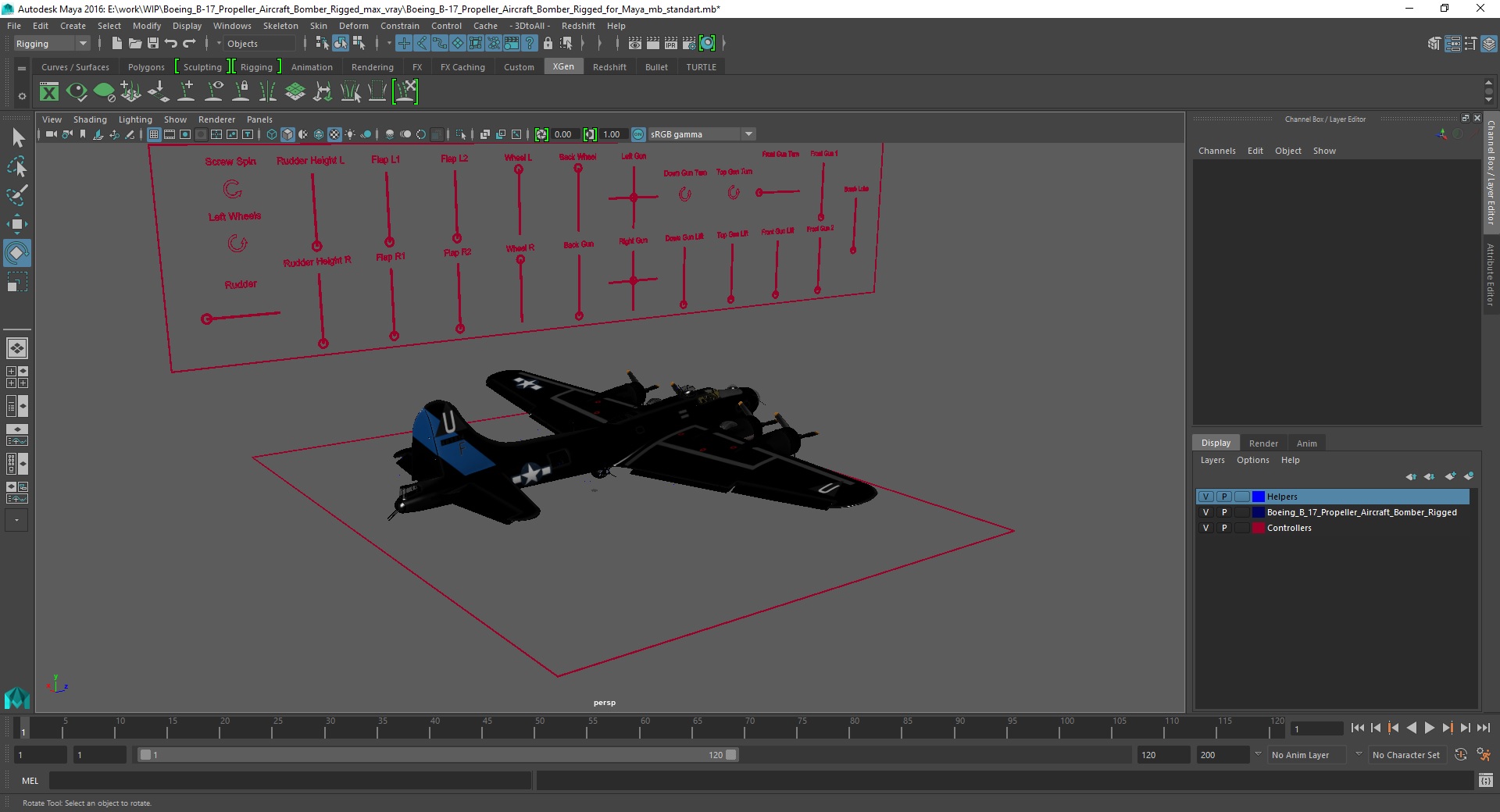This screenshot has height=812, width=1500.
Task: Open the Skeleton menu
Action: click(x=280, y=26)
